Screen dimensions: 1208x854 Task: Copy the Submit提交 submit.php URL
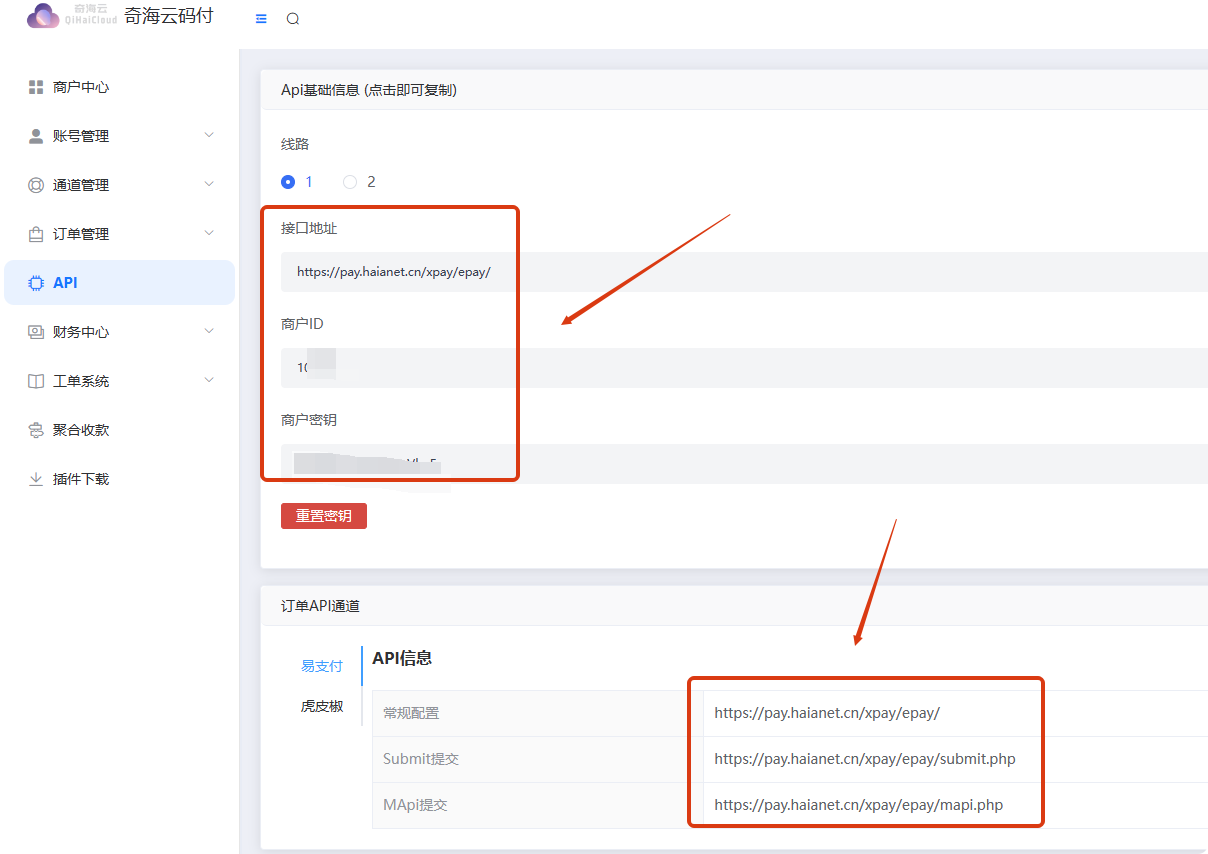pyautogui.click(x=864, y=759)
